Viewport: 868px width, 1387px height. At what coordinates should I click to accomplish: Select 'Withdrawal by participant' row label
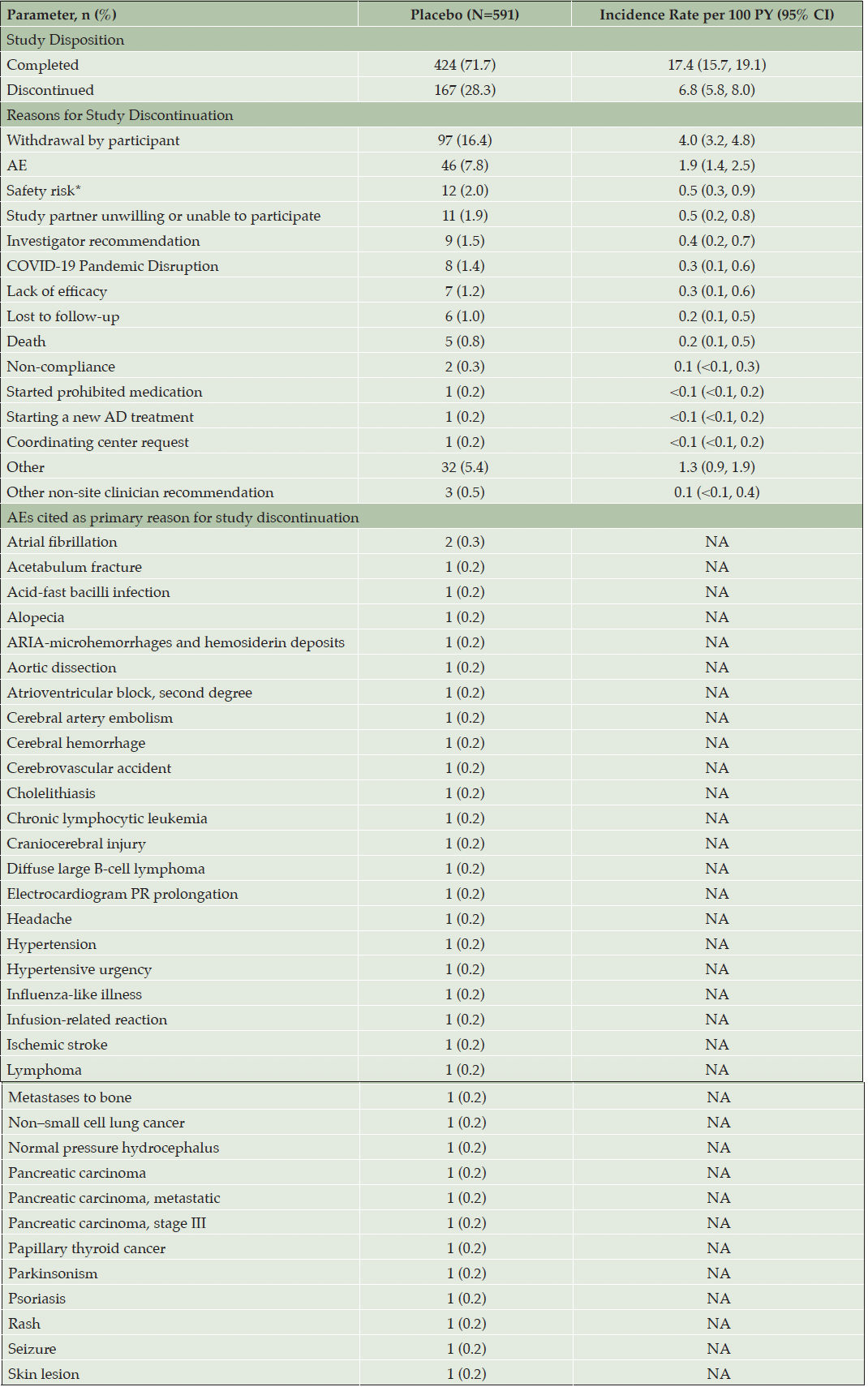tap(93, 140)
